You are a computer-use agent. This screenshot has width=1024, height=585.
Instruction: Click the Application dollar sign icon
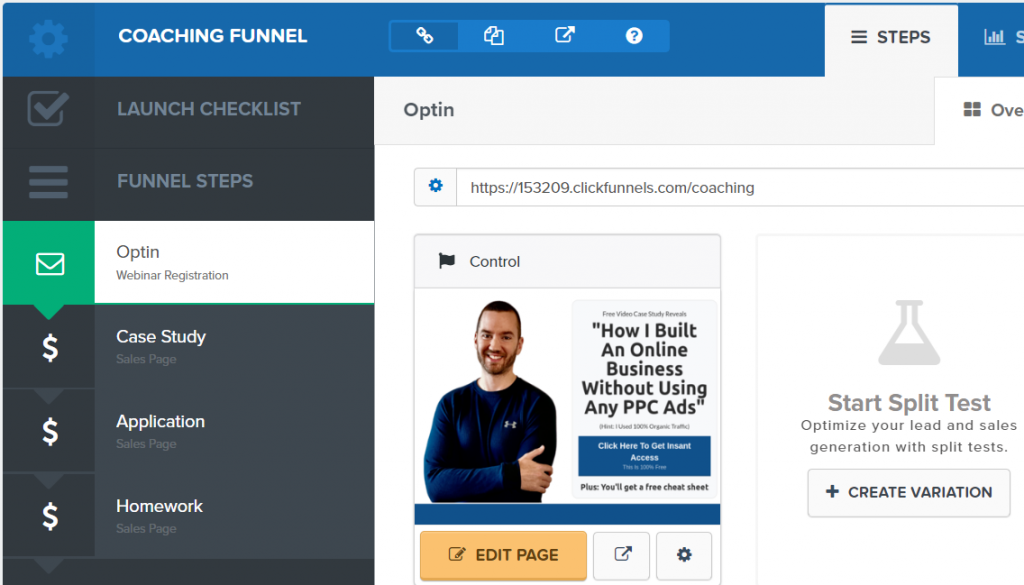coord(50,432)
